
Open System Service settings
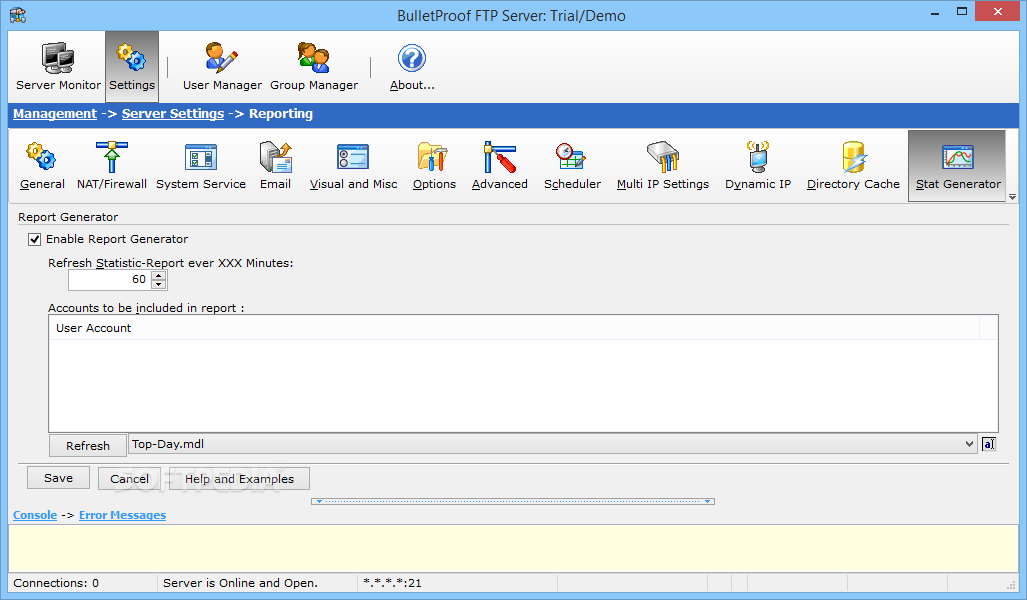click(x=201, y=166)
